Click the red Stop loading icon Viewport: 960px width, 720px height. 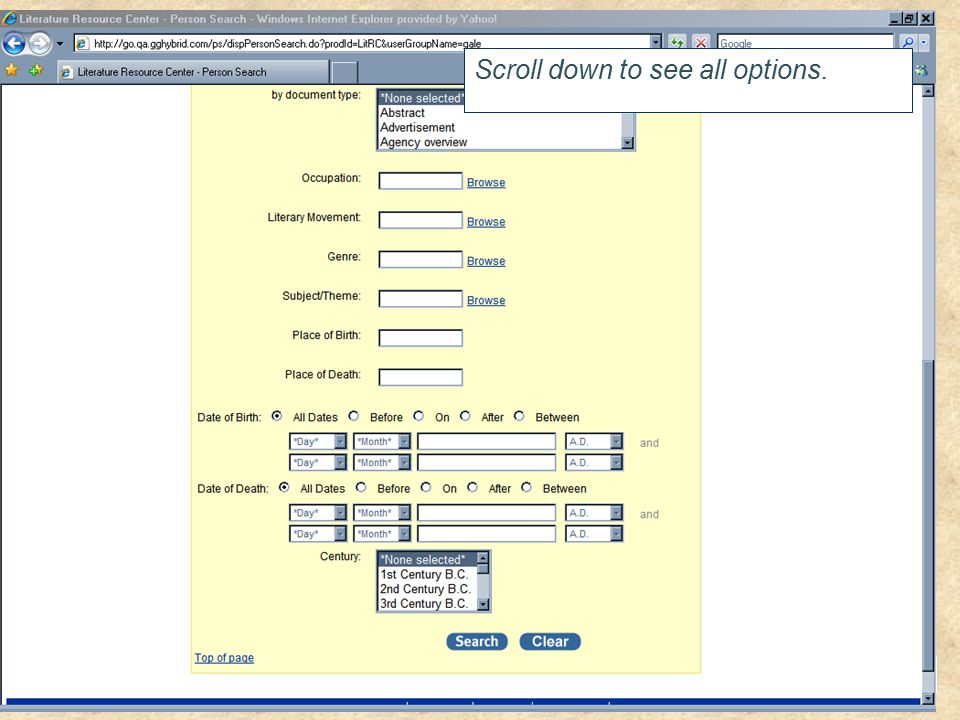tap(701, 42)
